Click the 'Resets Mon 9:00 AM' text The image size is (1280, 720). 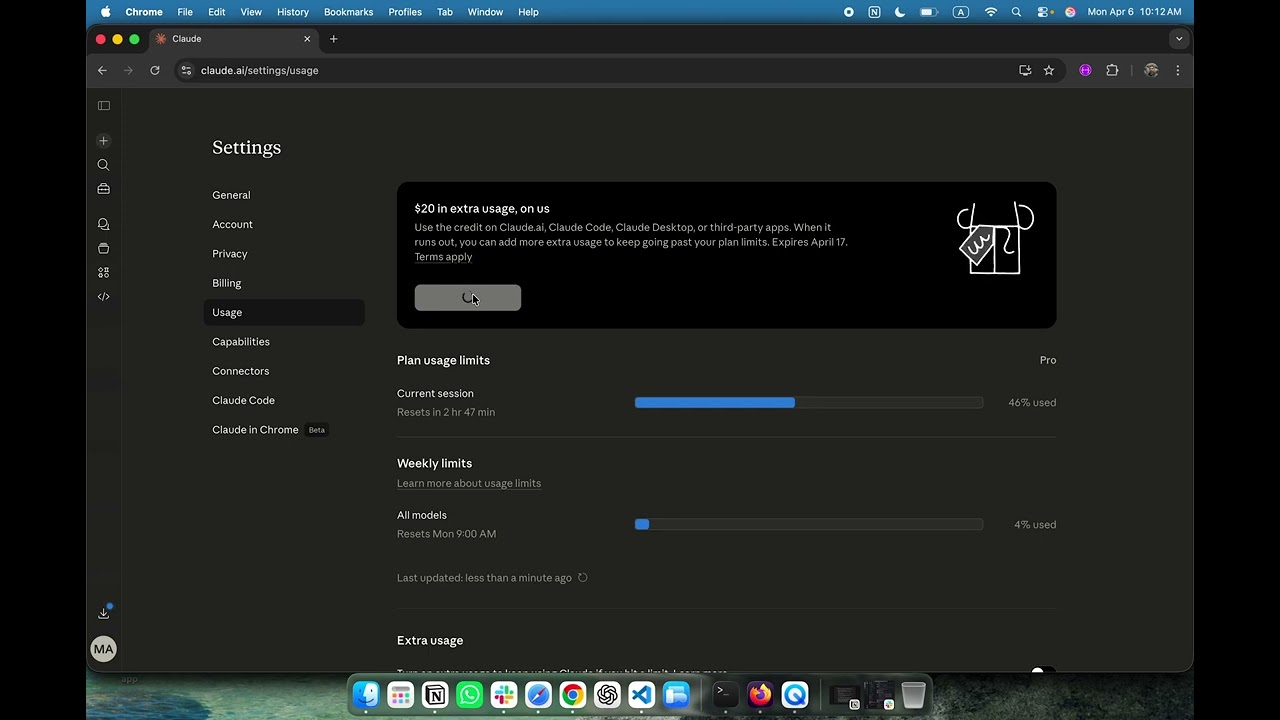pos(446,534)
